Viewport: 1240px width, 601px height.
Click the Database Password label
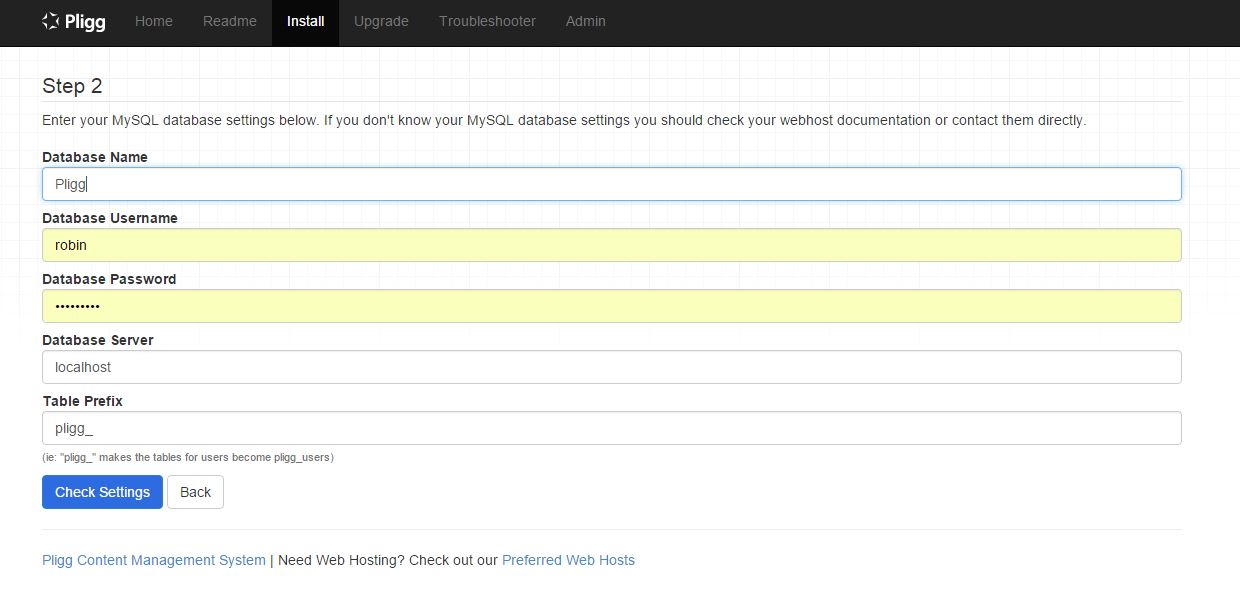[x=109, y=279]
